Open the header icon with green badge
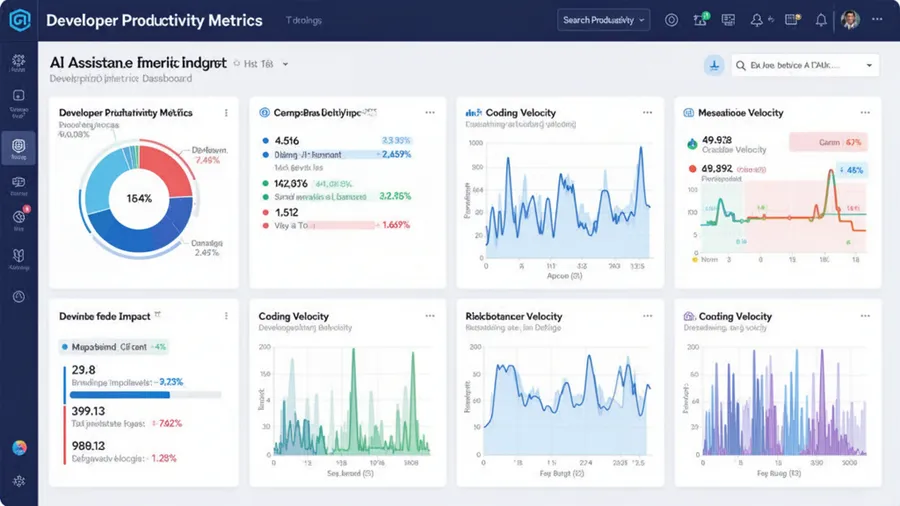Viewport: 900px width, 506px height. (701, 20)
